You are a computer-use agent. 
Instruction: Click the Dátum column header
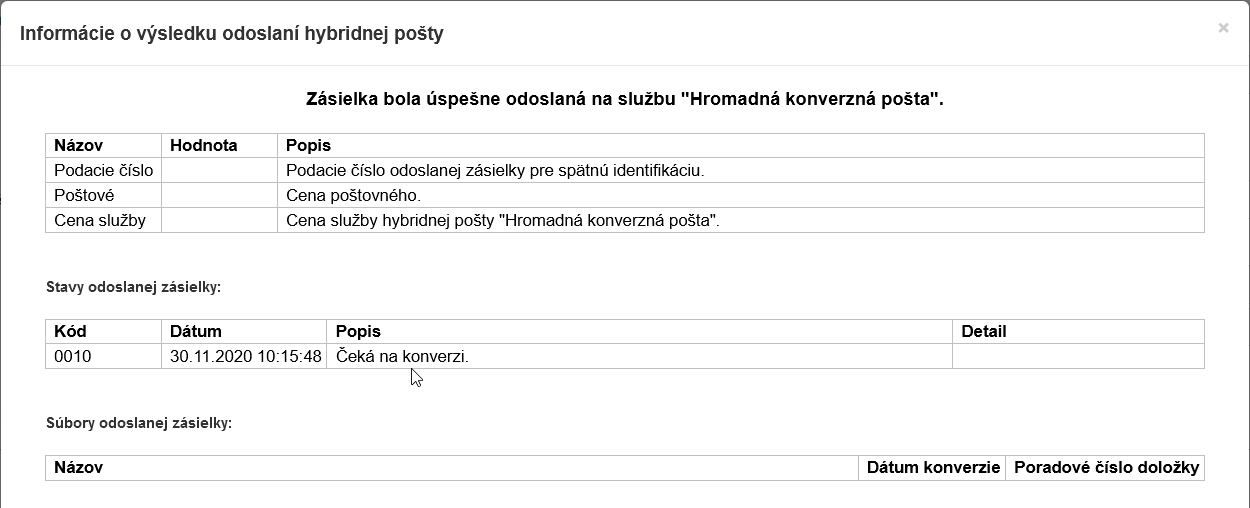[x=196, y=331]
